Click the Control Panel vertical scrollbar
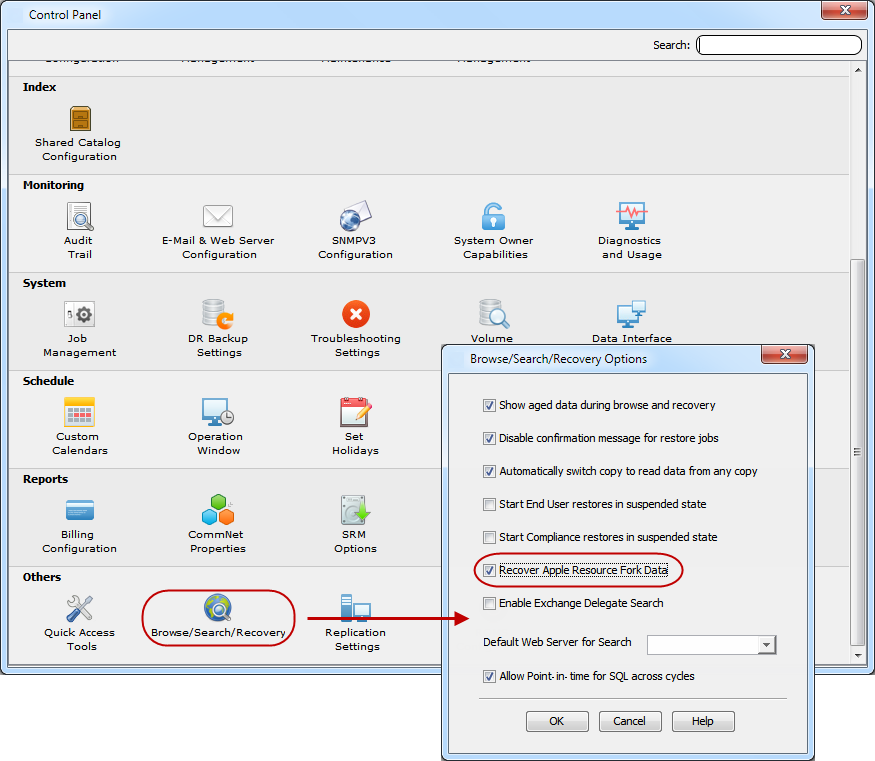 click(x=856, y=451)
